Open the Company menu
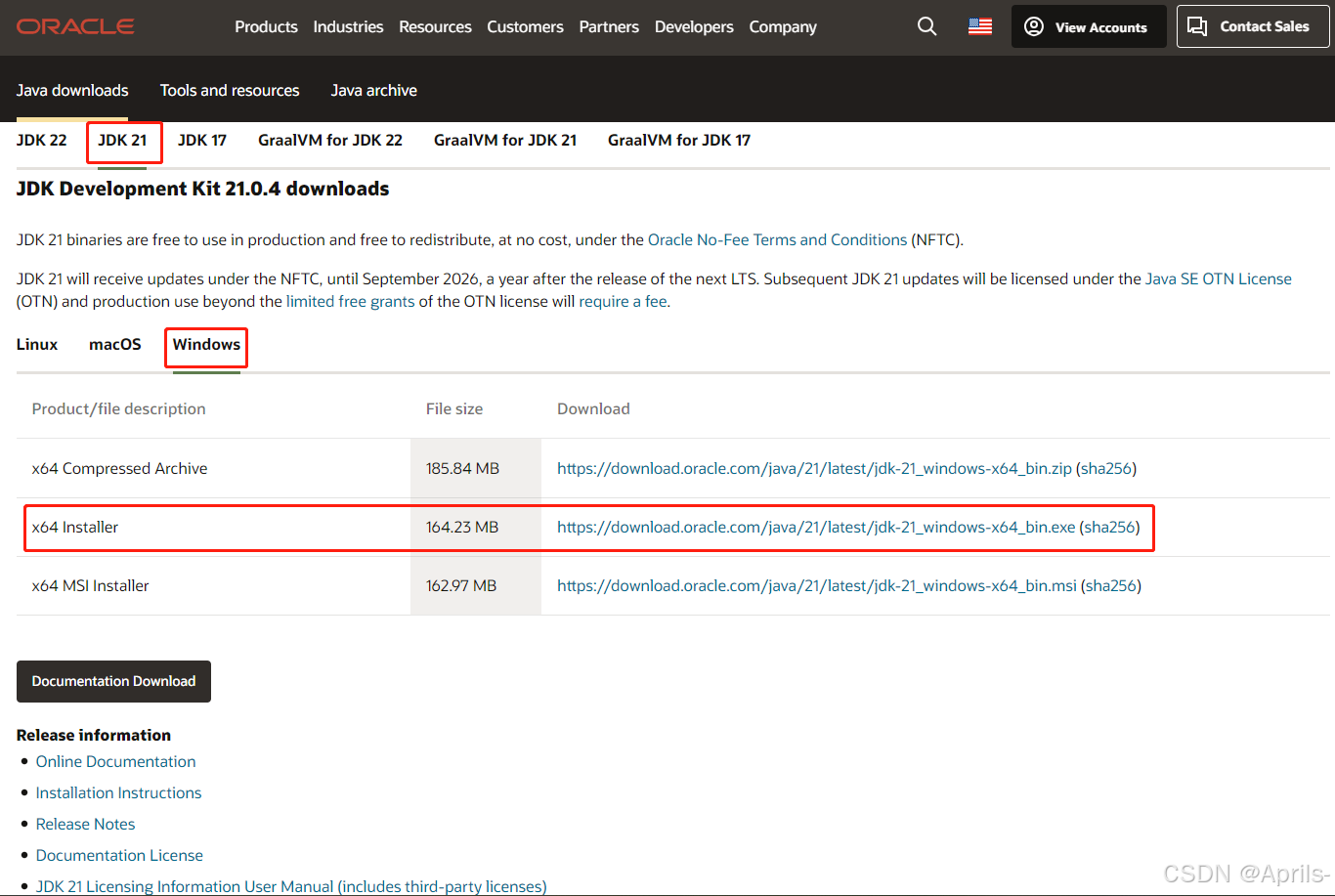The height and width of the screenshot is (896, 1335). [x=783, y=26]
